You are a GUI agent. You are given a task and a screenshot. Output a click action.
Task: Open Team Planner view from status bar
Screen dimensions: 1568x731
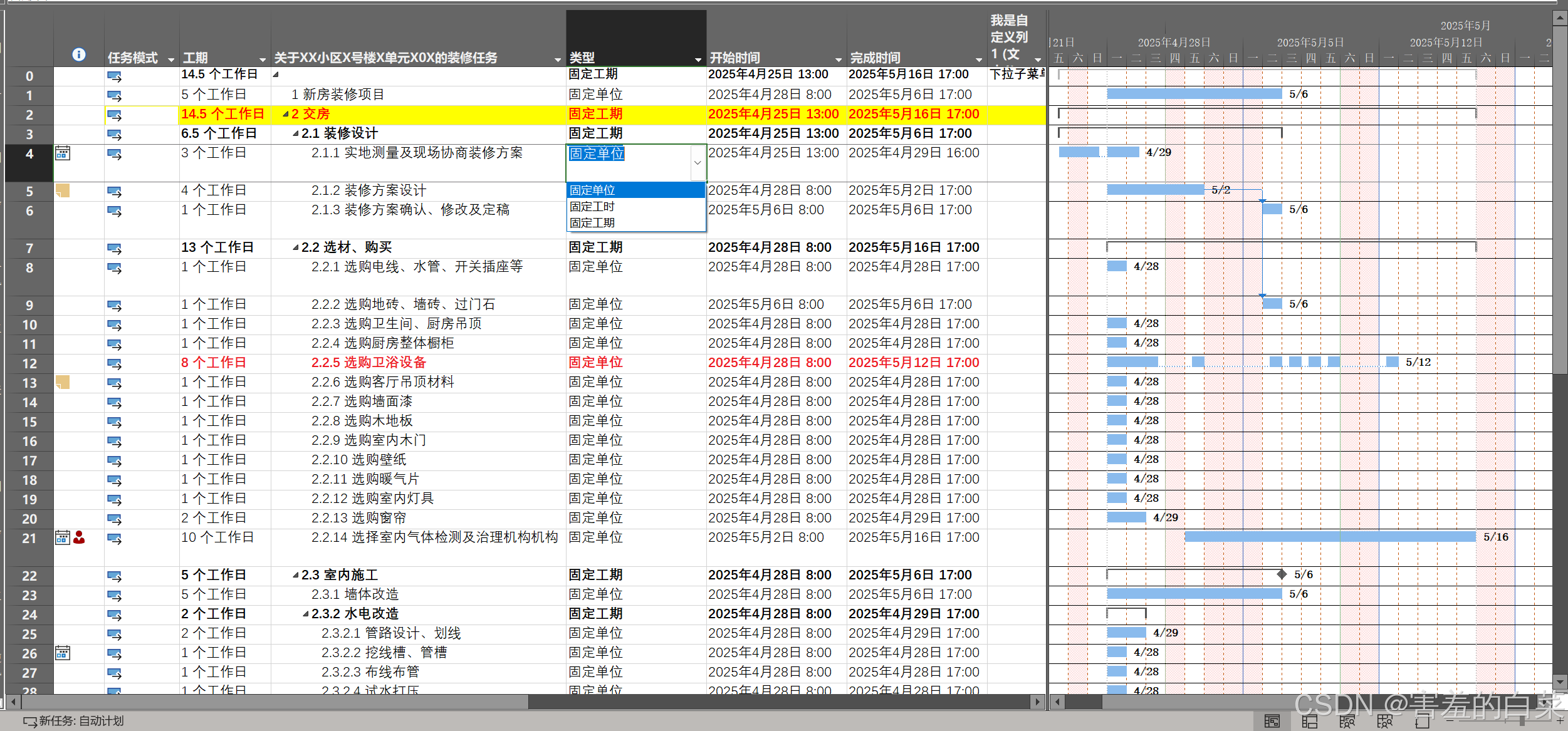[x=1347, y=722]
